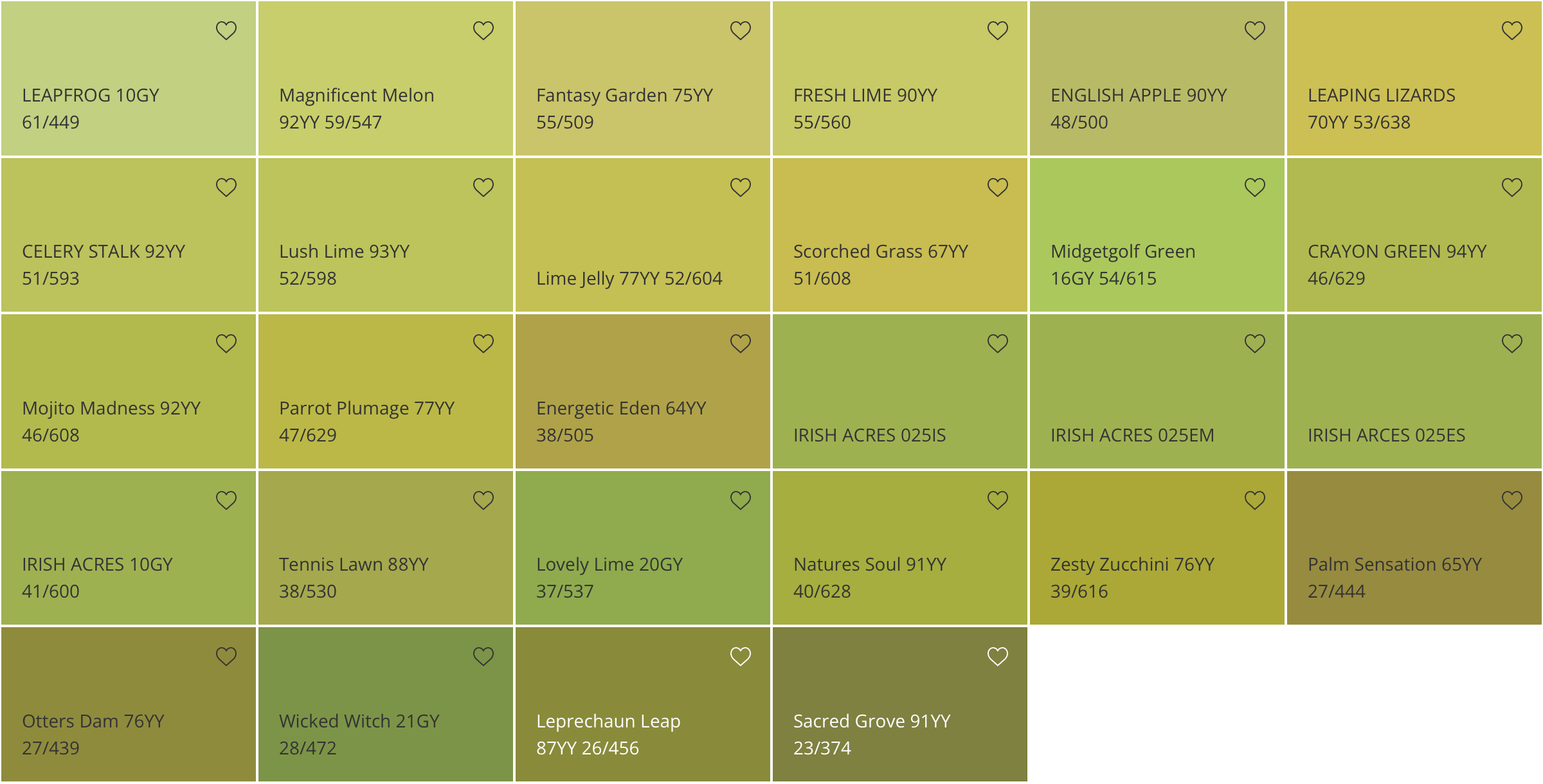Image resolution: width=1543 pixels, height=784 pixels.
Task: Heart the Otters Dam 76YY swatch
Action: (x=226, y=657)
